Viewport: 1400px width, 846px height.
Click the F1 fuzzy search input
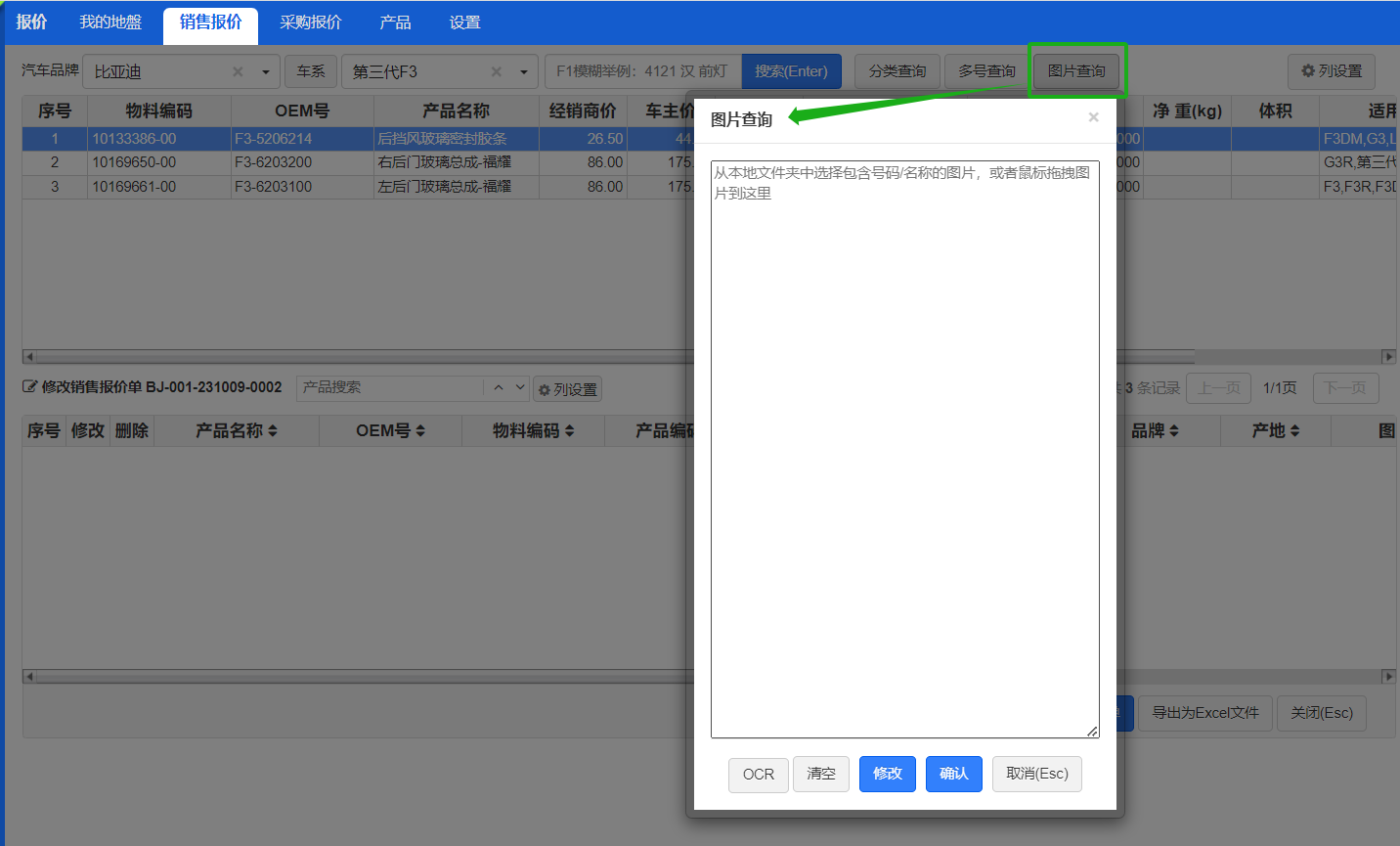pos(643,71)
